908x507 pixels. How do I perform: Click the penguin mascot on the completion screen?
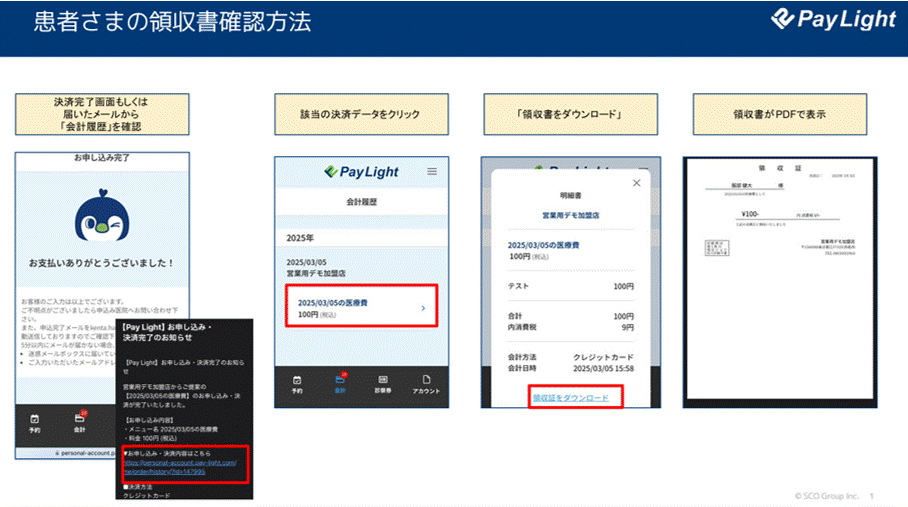(x=102, y=216)
